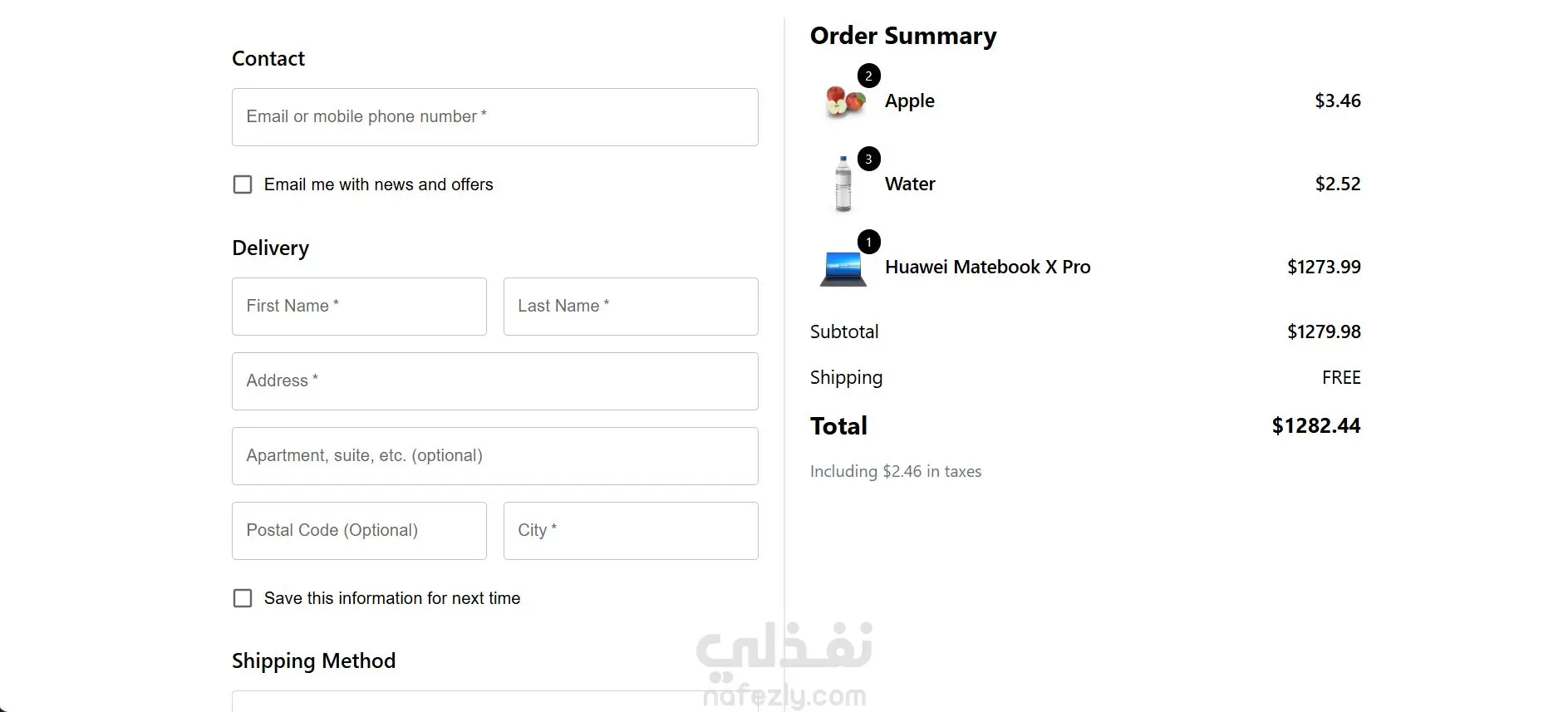Viewport: 1568px width, 712px height.
Task: Enable Email me with news and offers
Action: (243, 184)
